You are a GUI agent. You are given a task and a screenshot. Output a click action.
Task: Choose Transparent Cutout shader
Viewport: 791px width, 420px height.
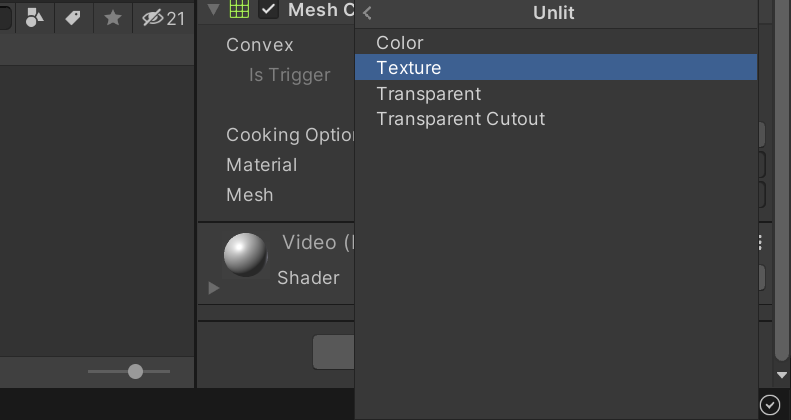(460, 119)
